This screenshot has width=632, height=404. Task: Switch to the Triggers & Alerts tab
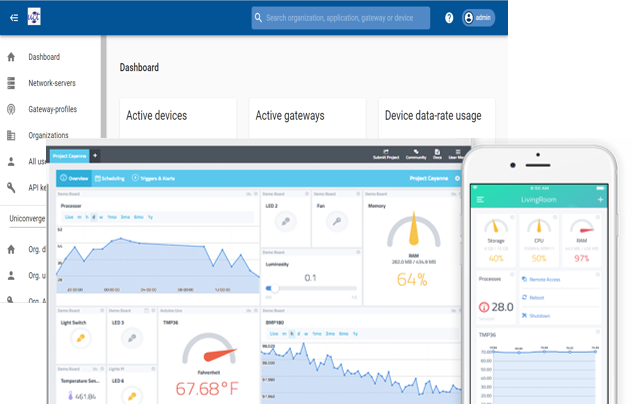(x=154, y=178)
